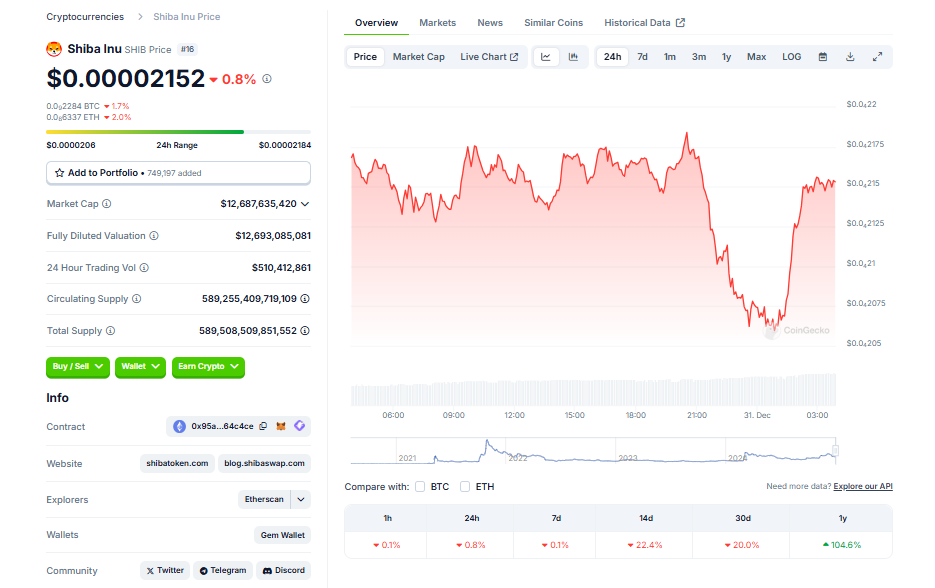
Task: Open shibatoken.com website link
Action: coord(177,463)
